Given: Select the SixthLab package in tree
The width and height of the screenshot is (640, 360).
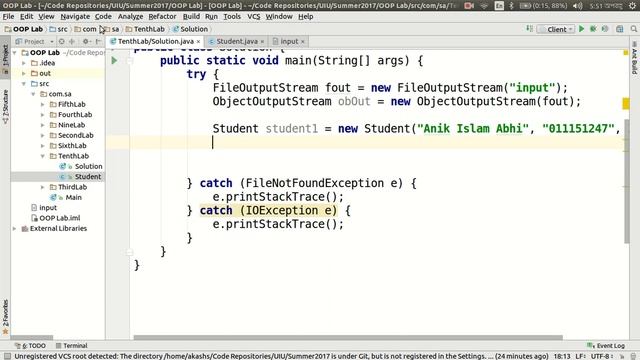Looking at the screenshot, I should [x=72, y=146].
